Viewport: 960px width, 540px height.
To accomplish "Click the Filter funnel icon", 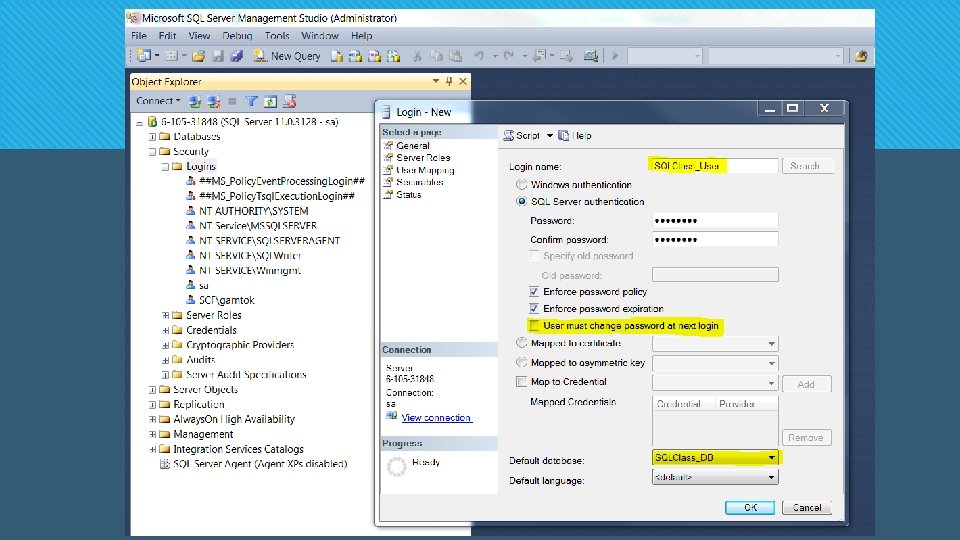I will (251, 101).
